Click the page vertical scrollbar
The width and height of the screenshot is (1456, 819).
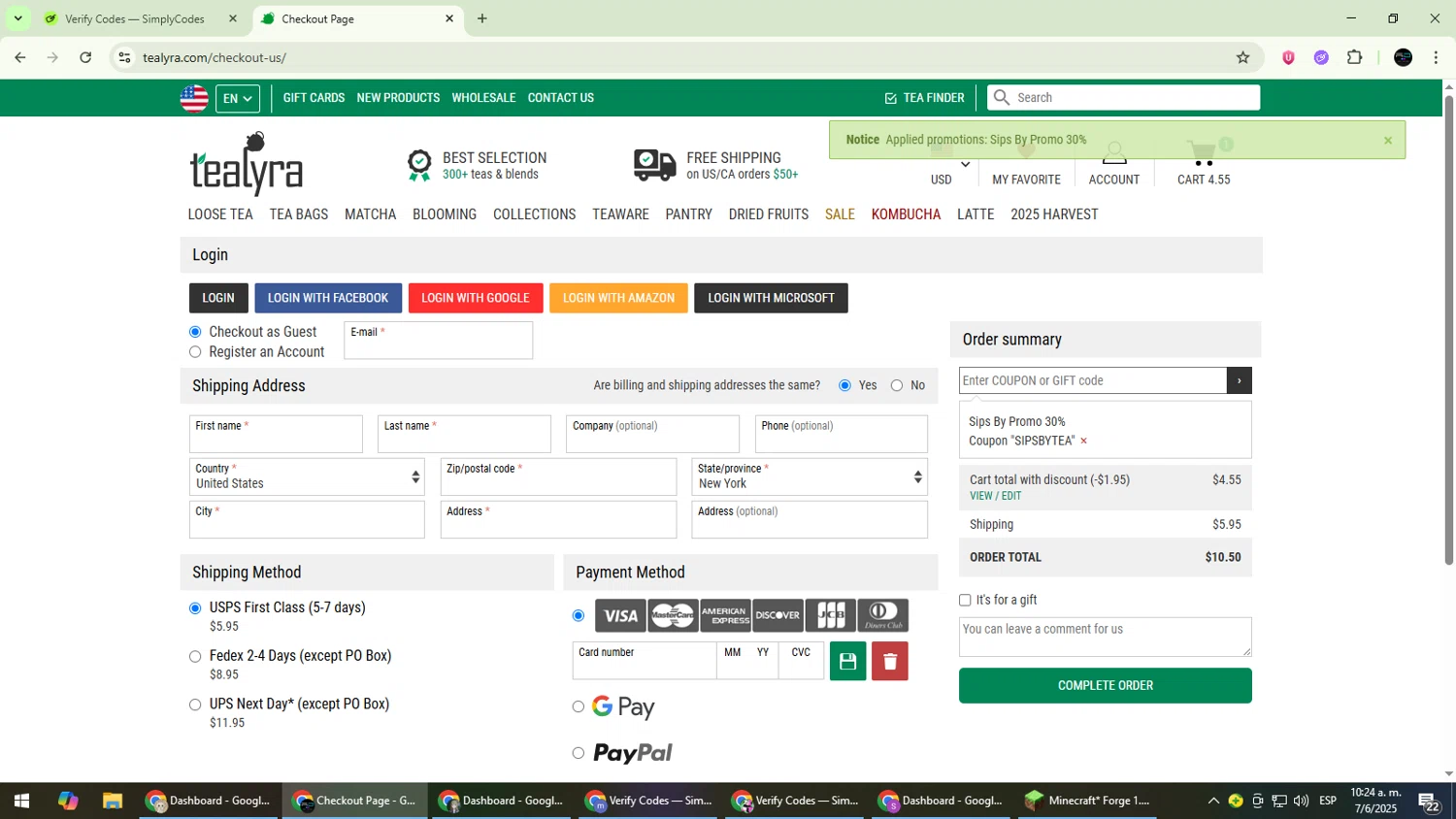1448,330
